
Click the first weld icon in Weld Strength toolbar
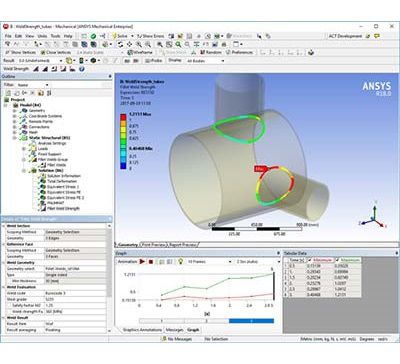point(36,69)
